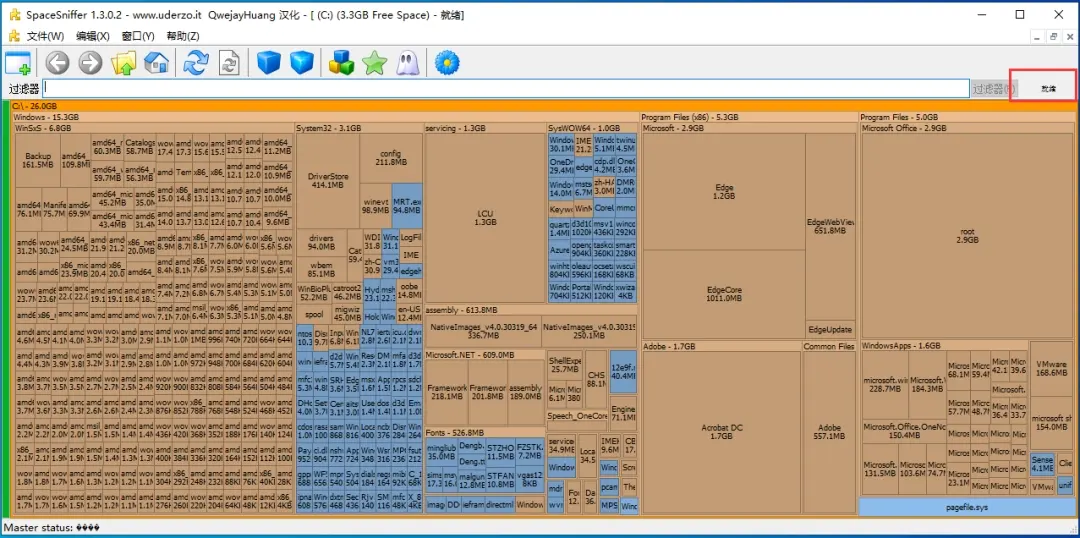Click the Acrobat DC 1.7GB block
The image size is (1080, 538).
722,431
